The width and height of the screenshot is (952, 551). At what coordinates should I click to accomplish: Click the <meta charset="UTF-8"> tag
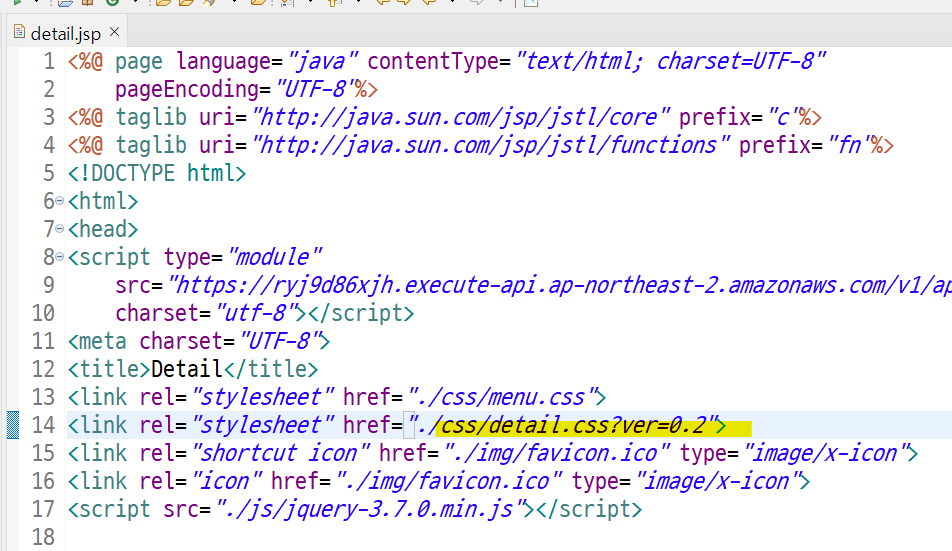click(x=199, y=340)
